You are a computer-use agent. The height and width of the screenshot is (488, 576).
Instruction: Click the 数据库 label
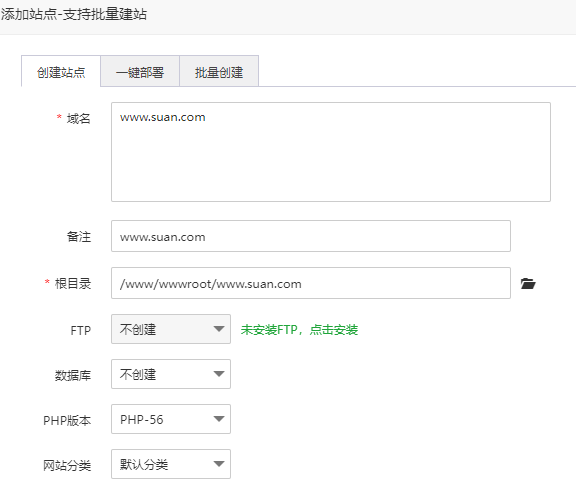click(73, 375)
